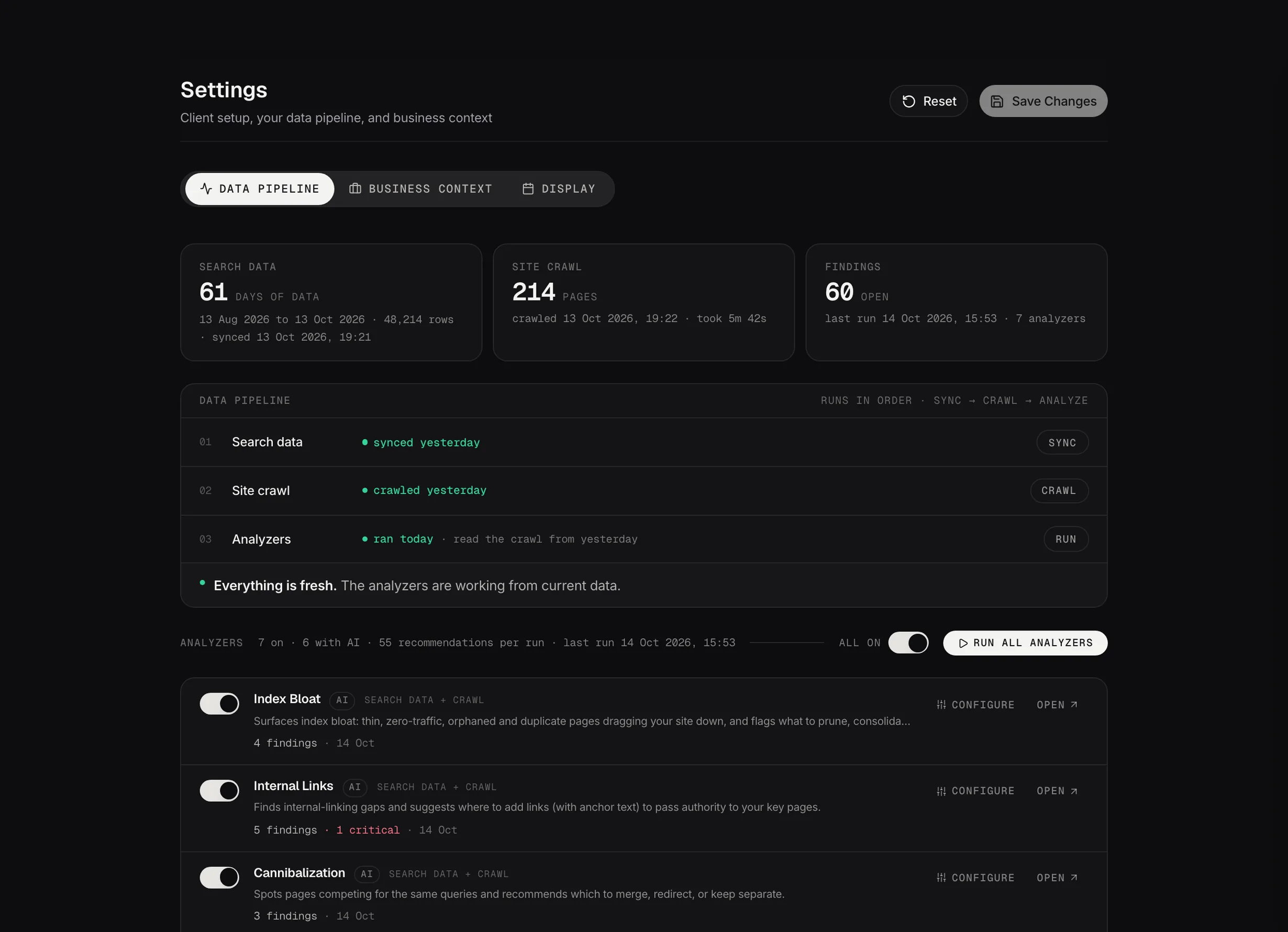
Task: Start a site crawl with Crawl button
Action: tap(1059, 491)
